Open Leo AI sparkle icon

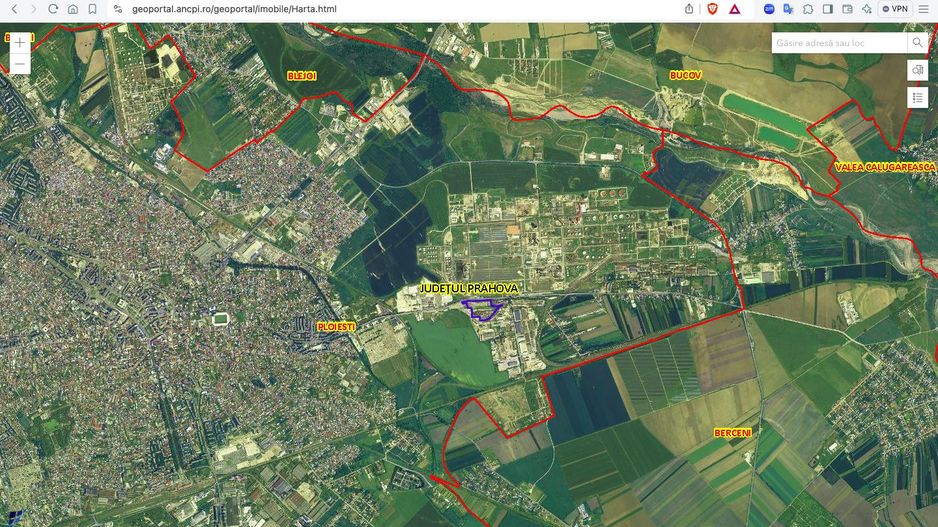pos(867,9)
